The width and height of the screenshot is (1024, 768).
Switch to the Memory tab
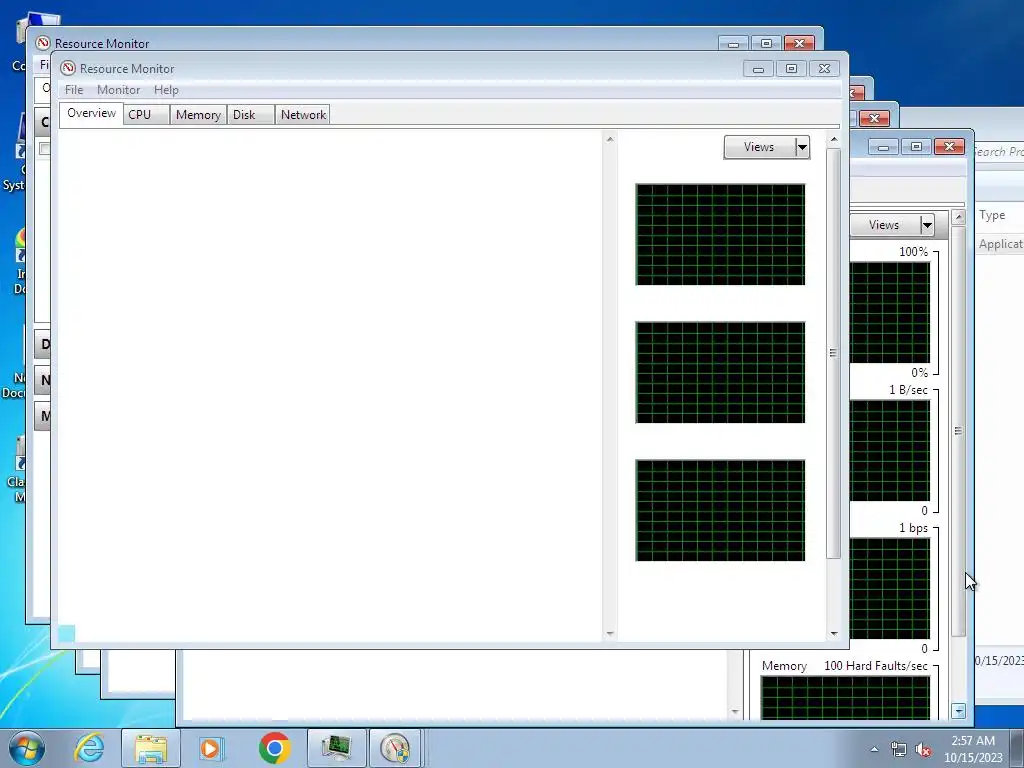click(x=198, y=114)
